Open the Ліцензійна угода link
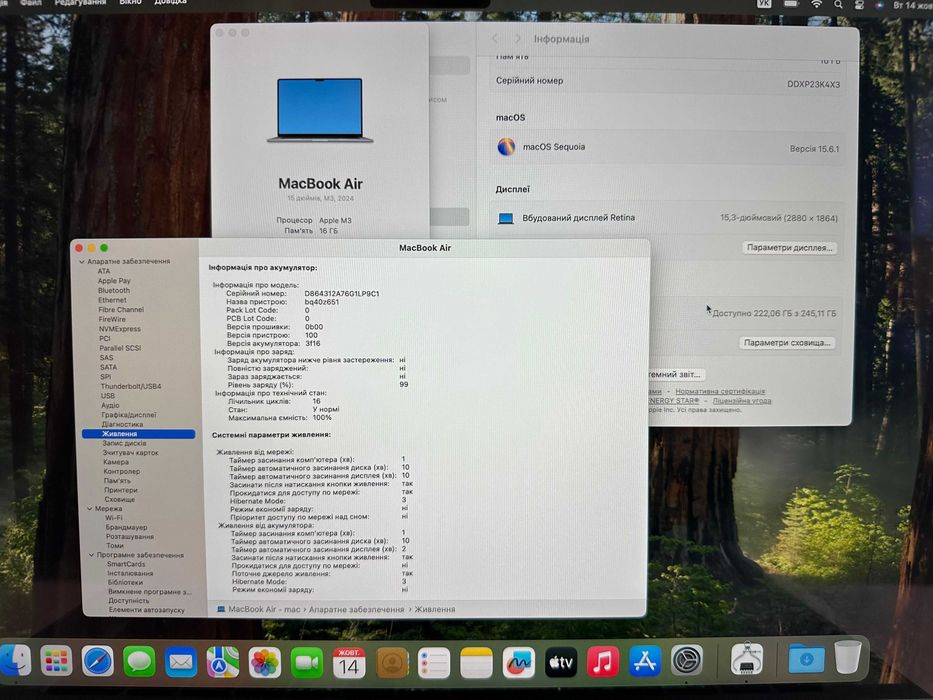 click(x=742, y=401)
